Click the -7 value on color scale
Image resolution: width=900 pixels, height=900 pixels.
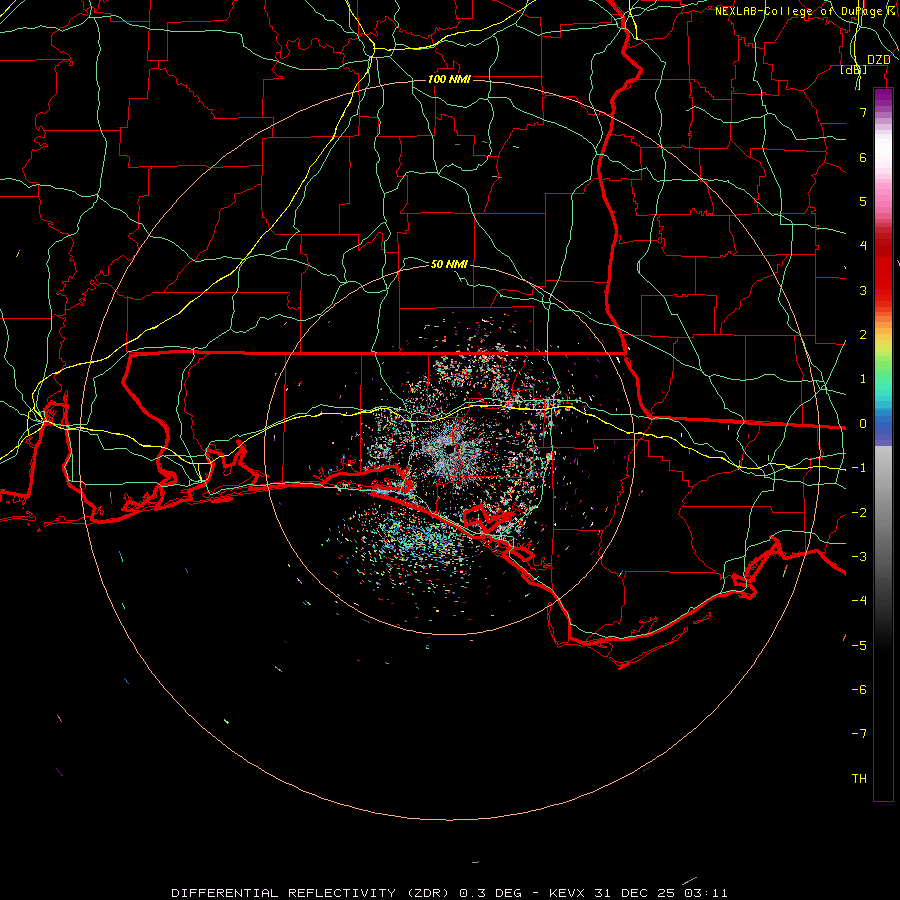tap(859, 734)
